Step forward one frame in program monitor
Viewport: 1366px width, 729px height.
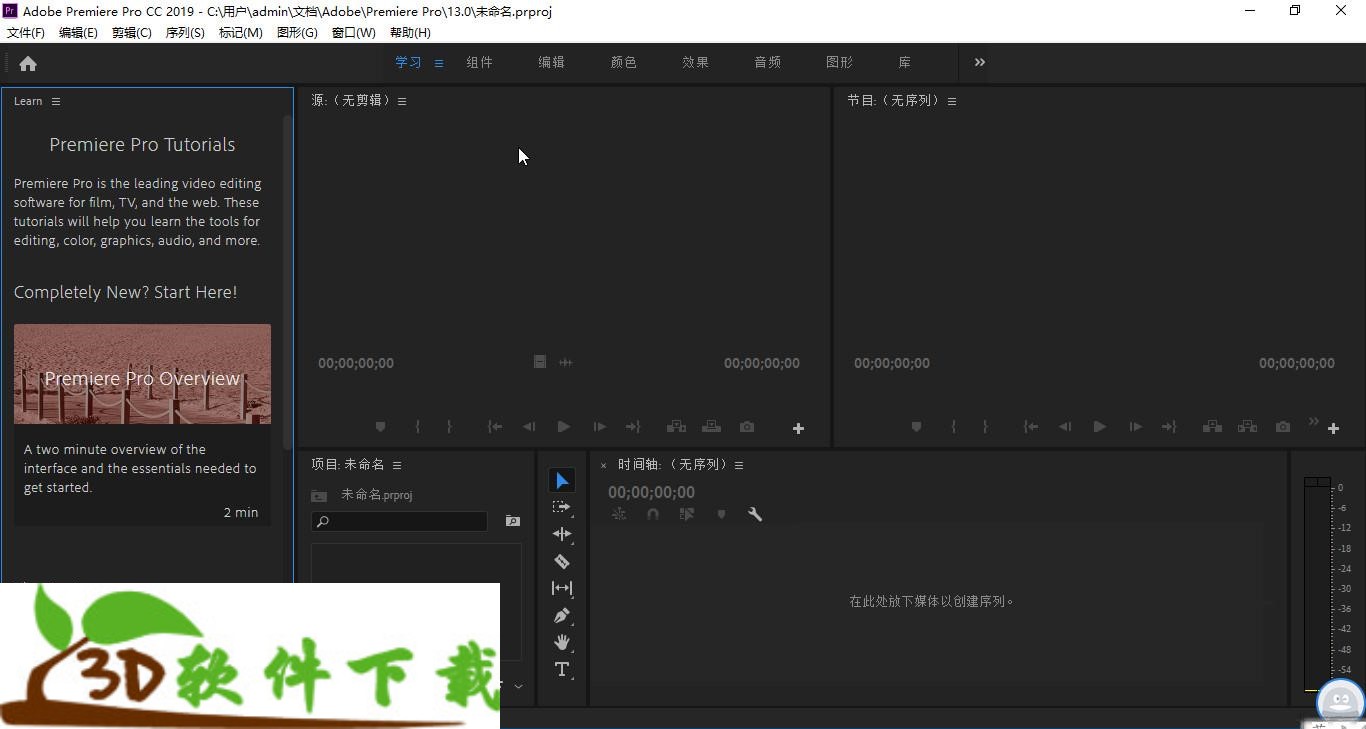click(x=1135, y=427)
